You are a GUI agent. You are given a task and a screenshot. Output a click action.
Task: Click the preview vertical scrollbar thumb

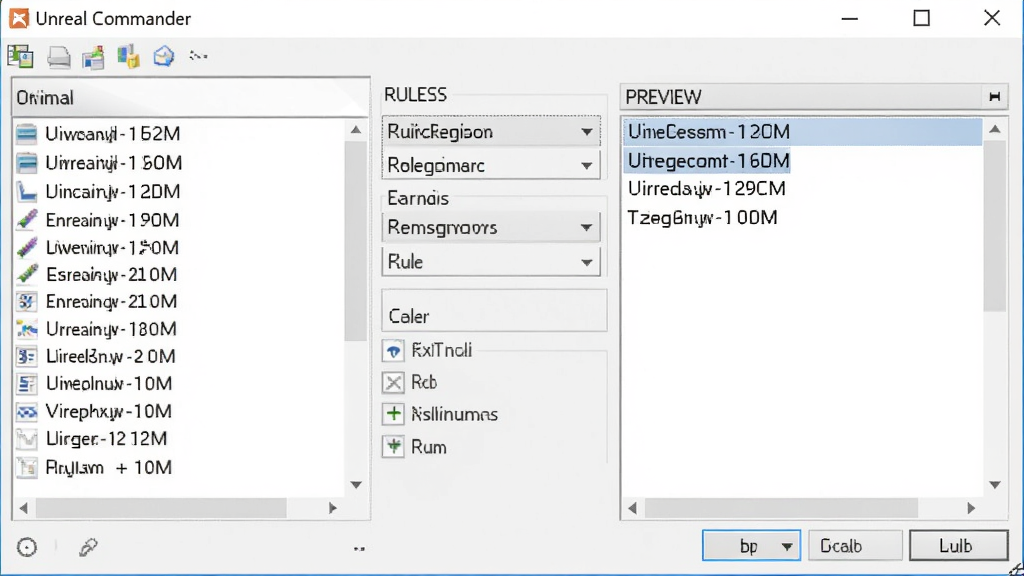point(995,226)
